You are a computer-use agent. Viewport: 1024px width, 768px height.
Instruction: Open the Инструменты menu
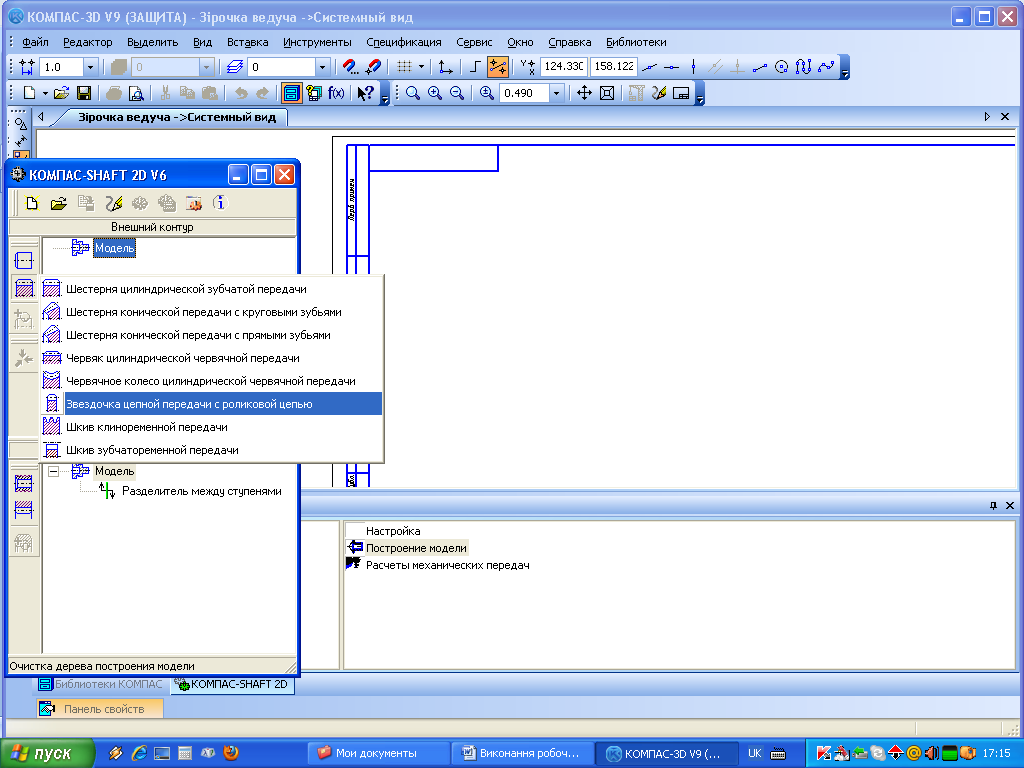[317, 42]
